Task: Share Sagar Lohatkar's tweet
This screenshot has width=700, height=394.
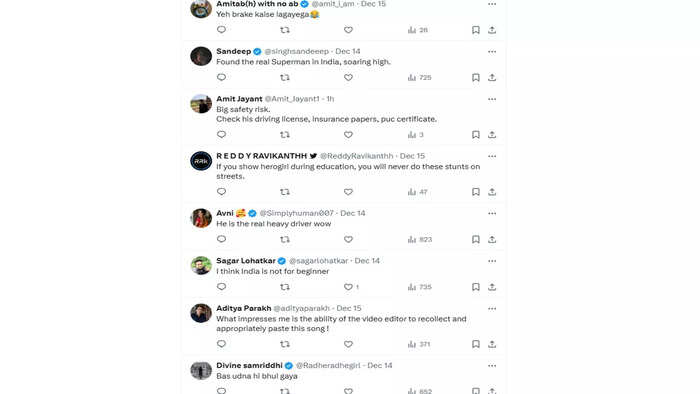Action: pos(492,287)
